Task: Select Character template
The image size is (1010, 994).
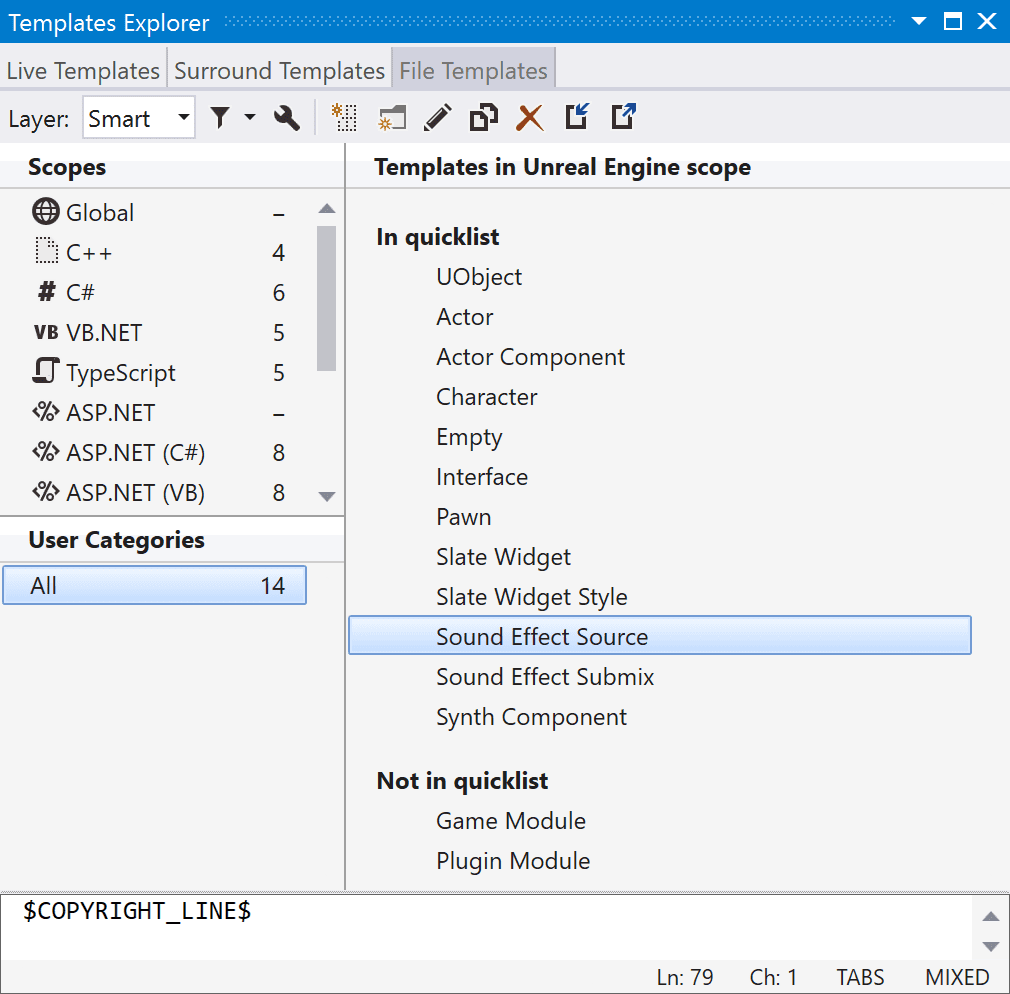Action: coord(486,397)
